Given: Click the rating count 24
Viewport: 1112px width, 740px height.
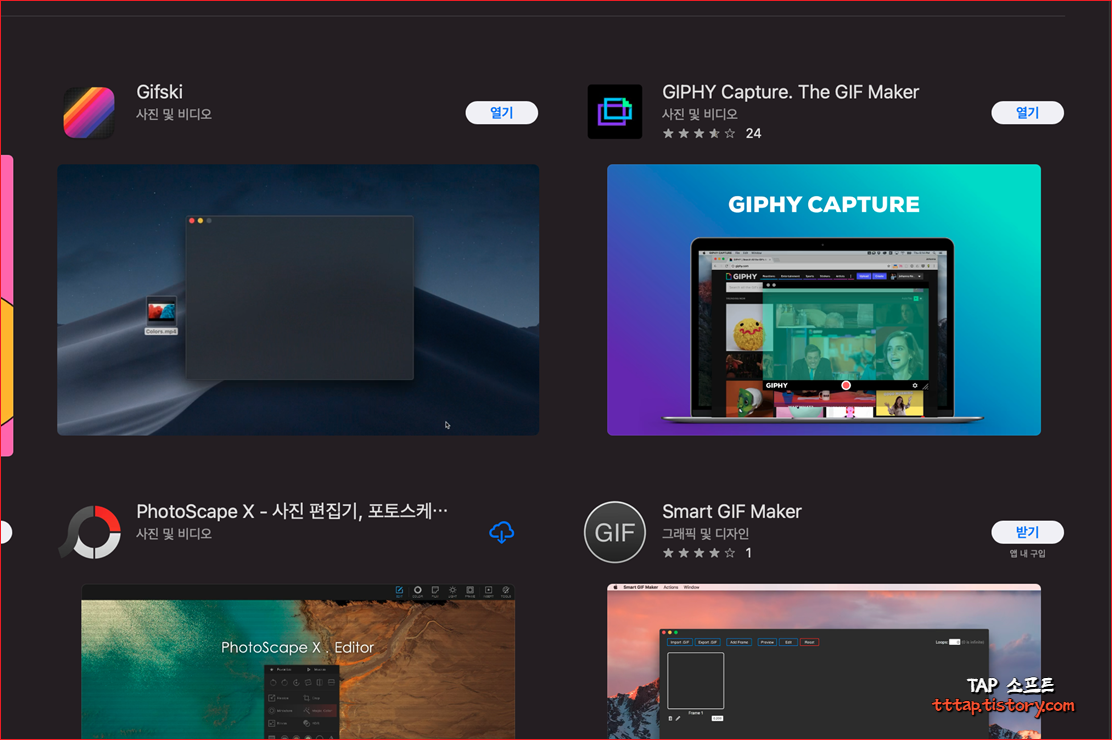Looking at the screenshot, I should point(753,133).
